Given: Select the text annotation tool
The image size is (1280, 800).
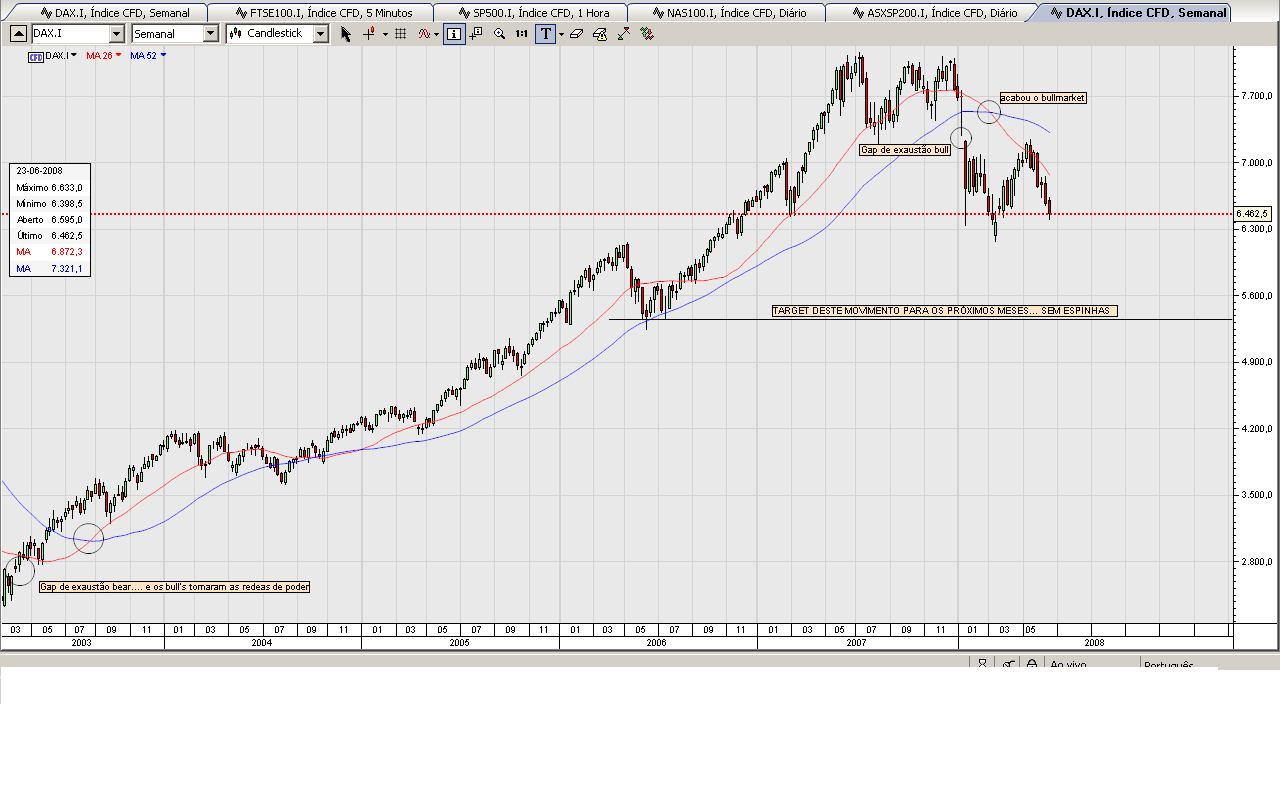Looking at the screenshot, I should [546, 33].
